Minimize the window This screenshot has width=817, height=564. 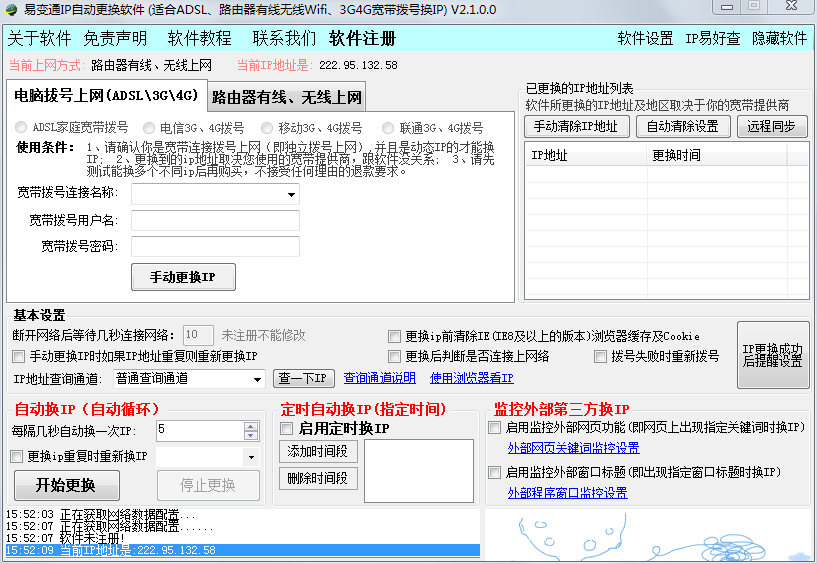tap(727, 7)
